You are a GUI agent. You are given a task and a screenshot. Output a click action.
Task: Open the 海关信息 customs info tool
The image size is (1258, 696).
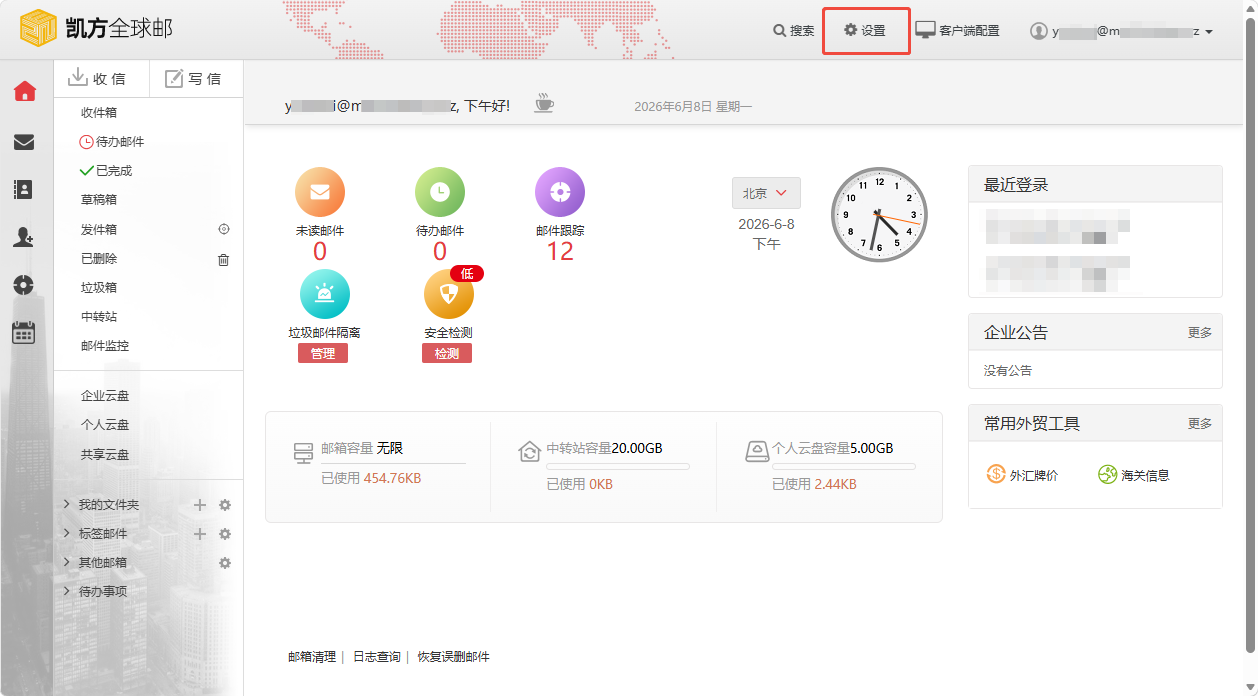pyautogui.click(x=1134, y=475)
